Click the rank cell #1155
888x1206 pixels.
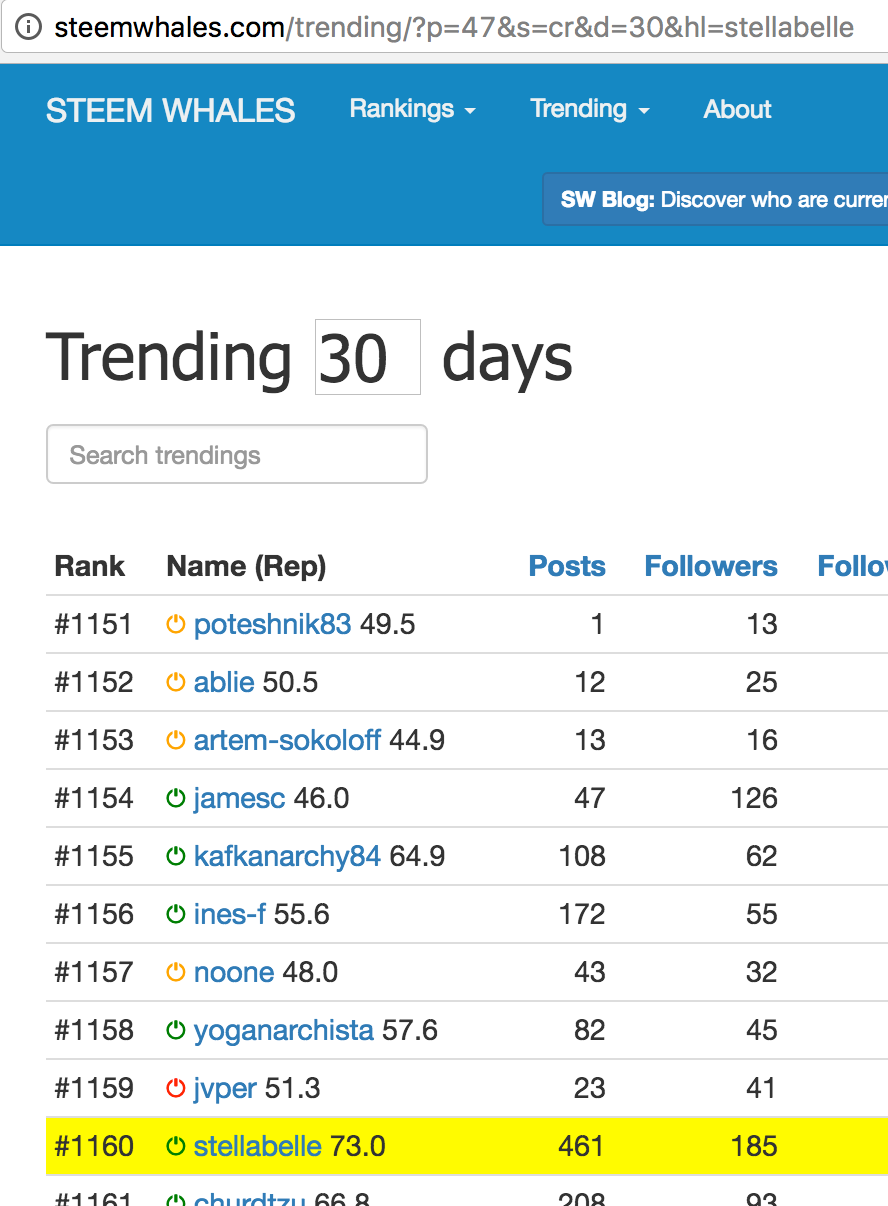94,857
